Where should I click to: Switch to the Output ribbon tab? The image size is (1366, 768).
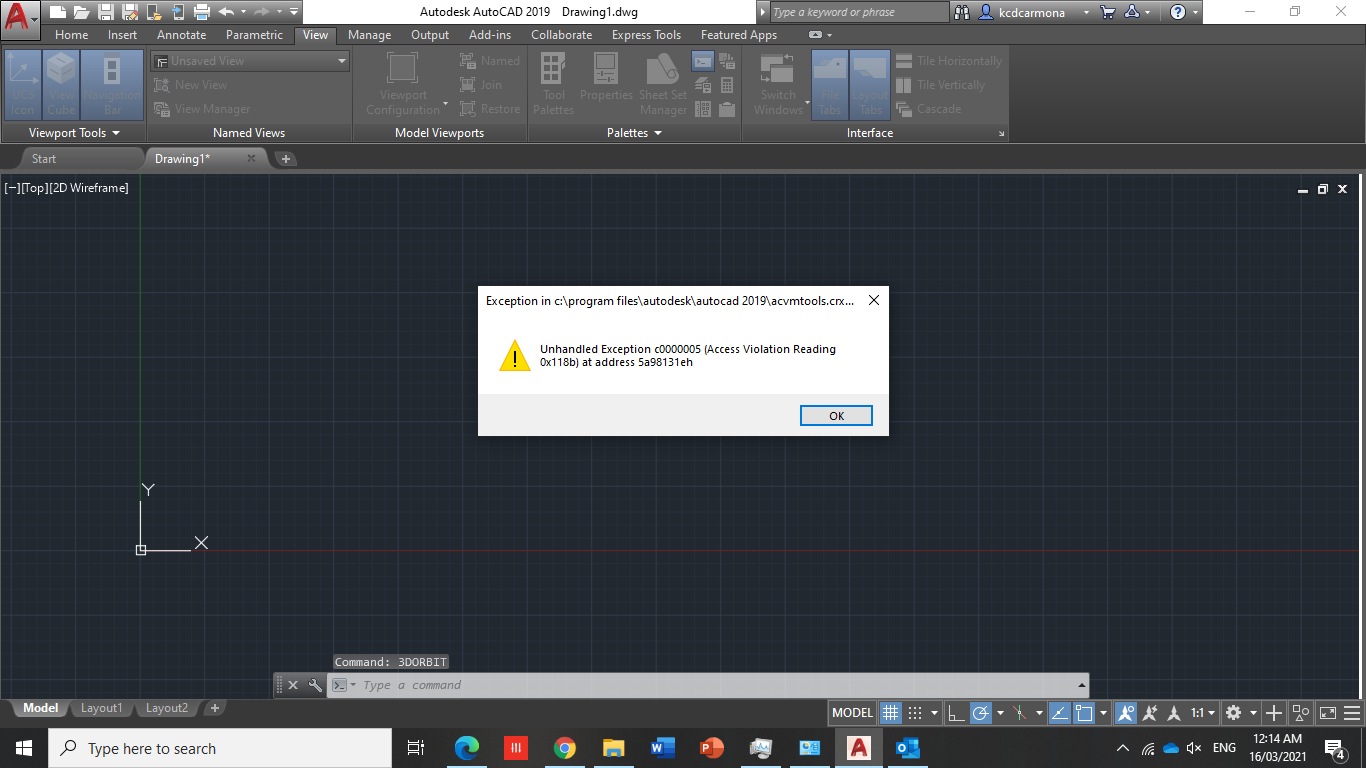point(430,35)
